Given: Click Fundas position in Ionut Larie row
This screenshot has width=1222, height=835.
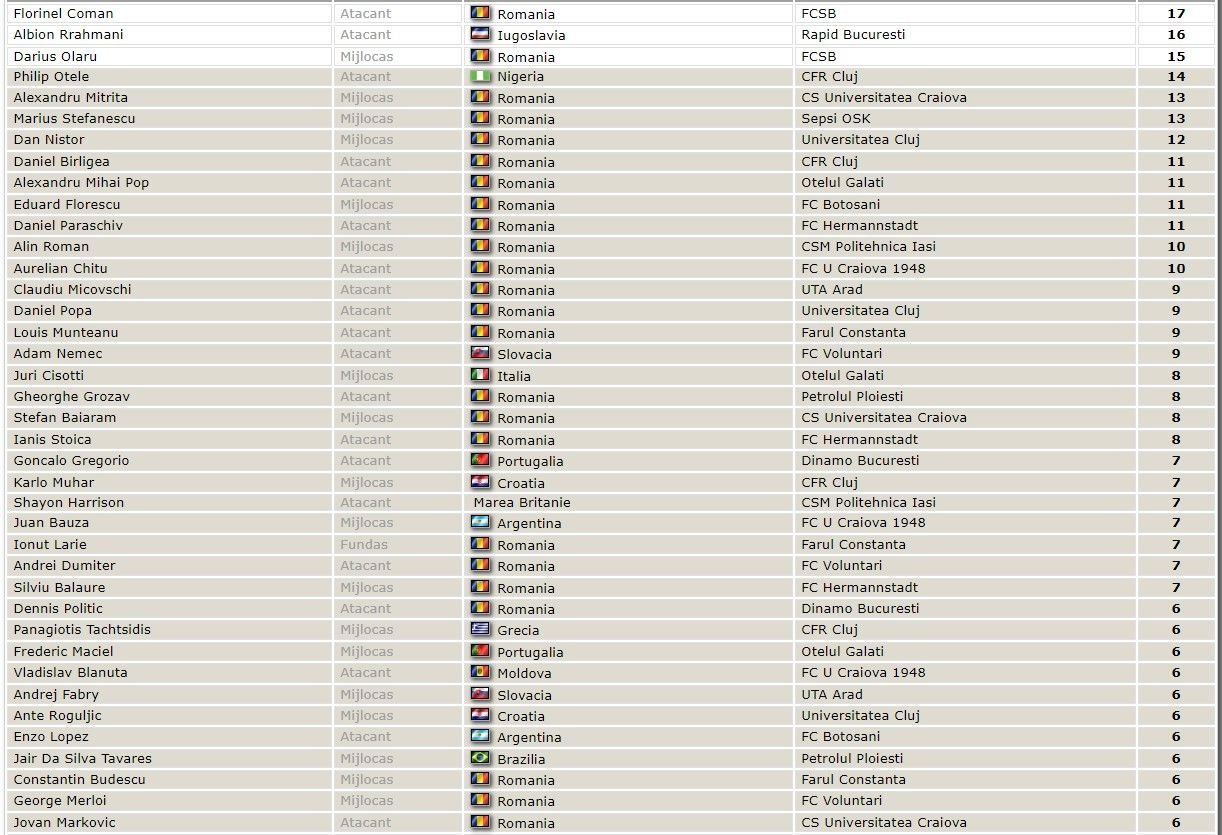Looking at the screenshot, I should coord(364,544).
